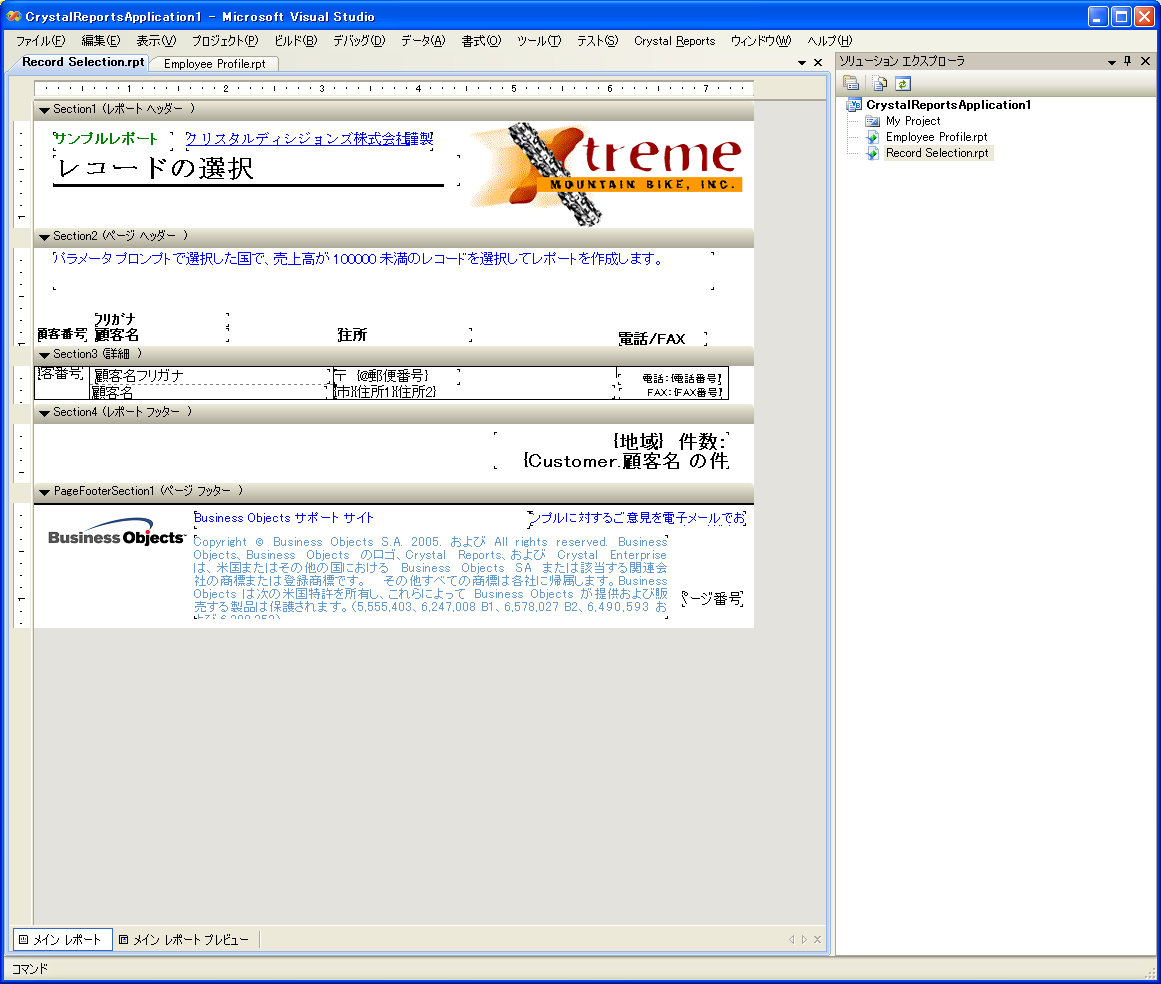
Task: Collapse Section1 report header arrow
Action: tap(44, 110)
